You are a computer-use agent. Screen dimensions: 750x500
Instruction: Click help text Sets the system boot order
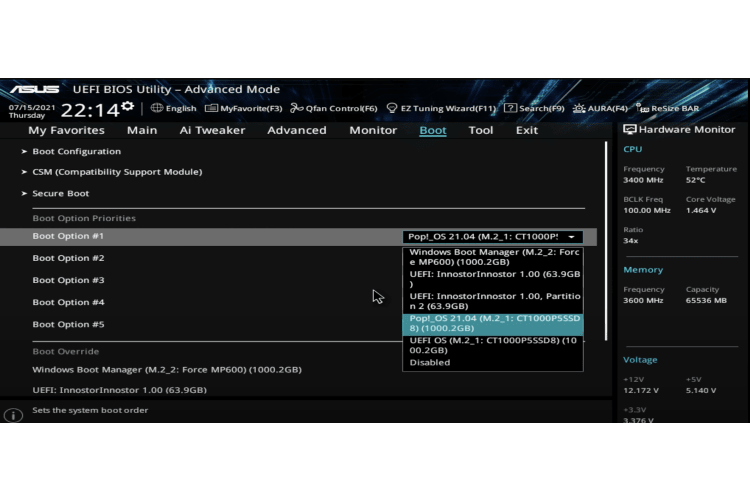(x=90, y=410)
